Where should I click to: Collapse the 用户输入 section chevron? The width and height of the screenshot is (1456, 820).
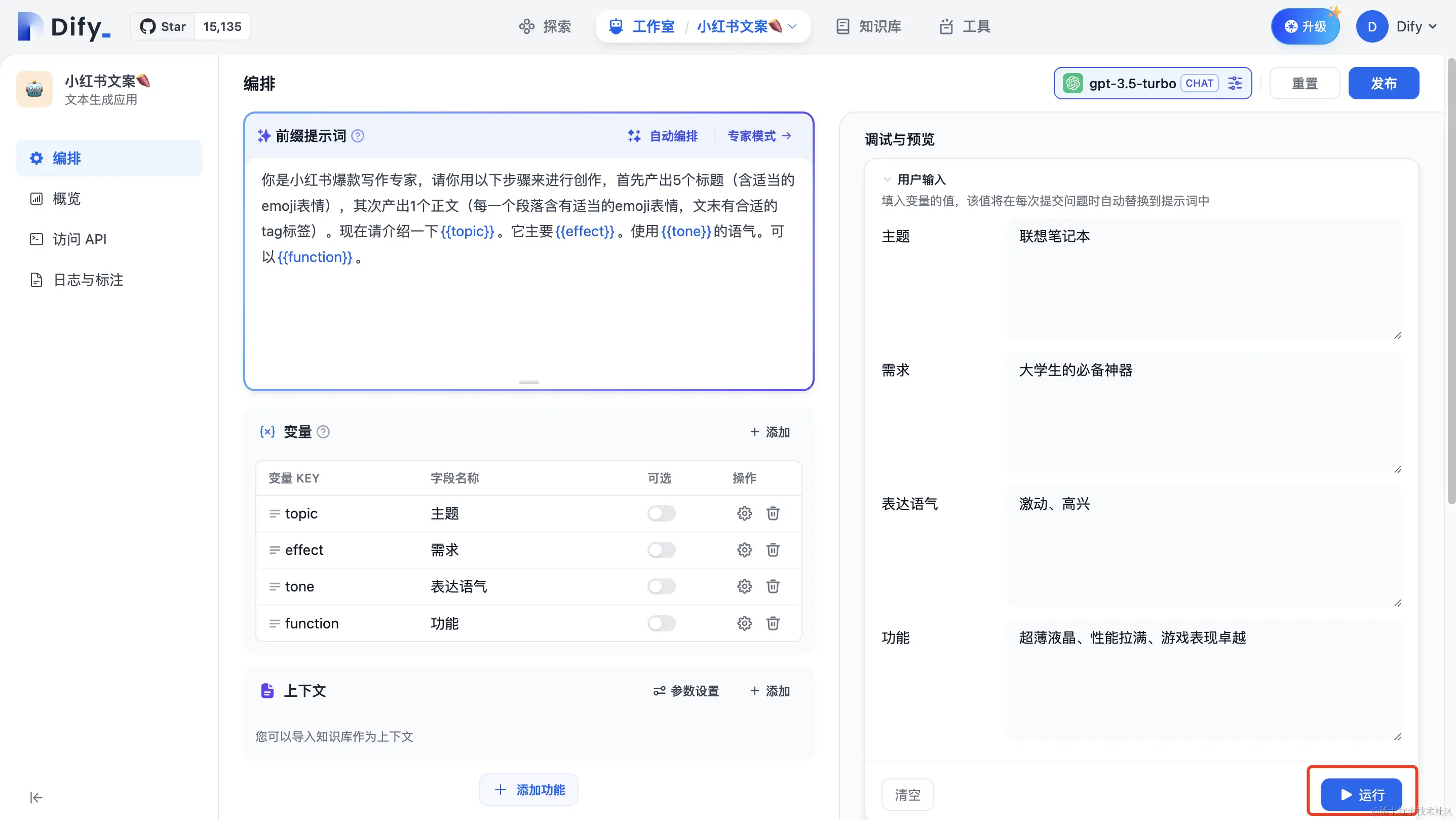[887, 180]
